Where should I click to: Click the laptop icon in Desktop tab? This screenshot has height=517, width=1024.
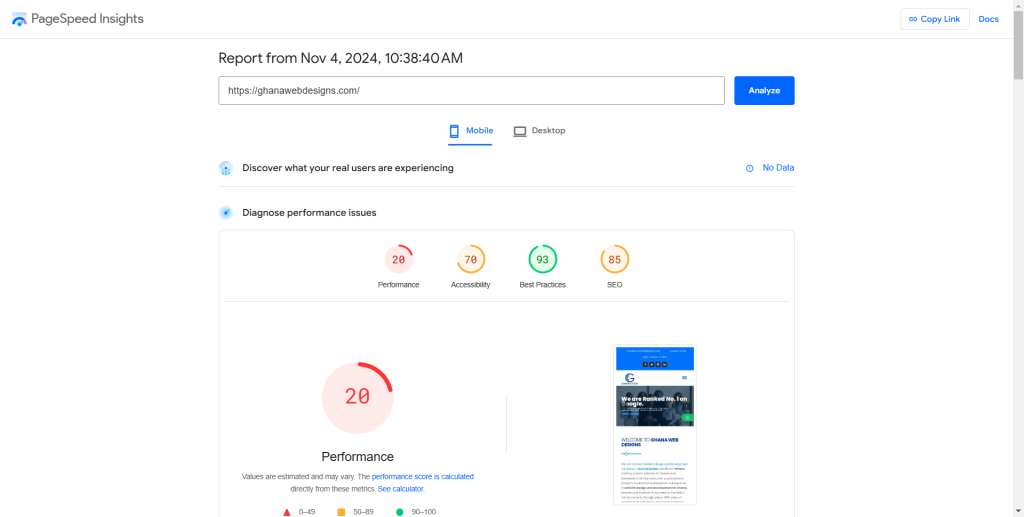pos(520,131)
